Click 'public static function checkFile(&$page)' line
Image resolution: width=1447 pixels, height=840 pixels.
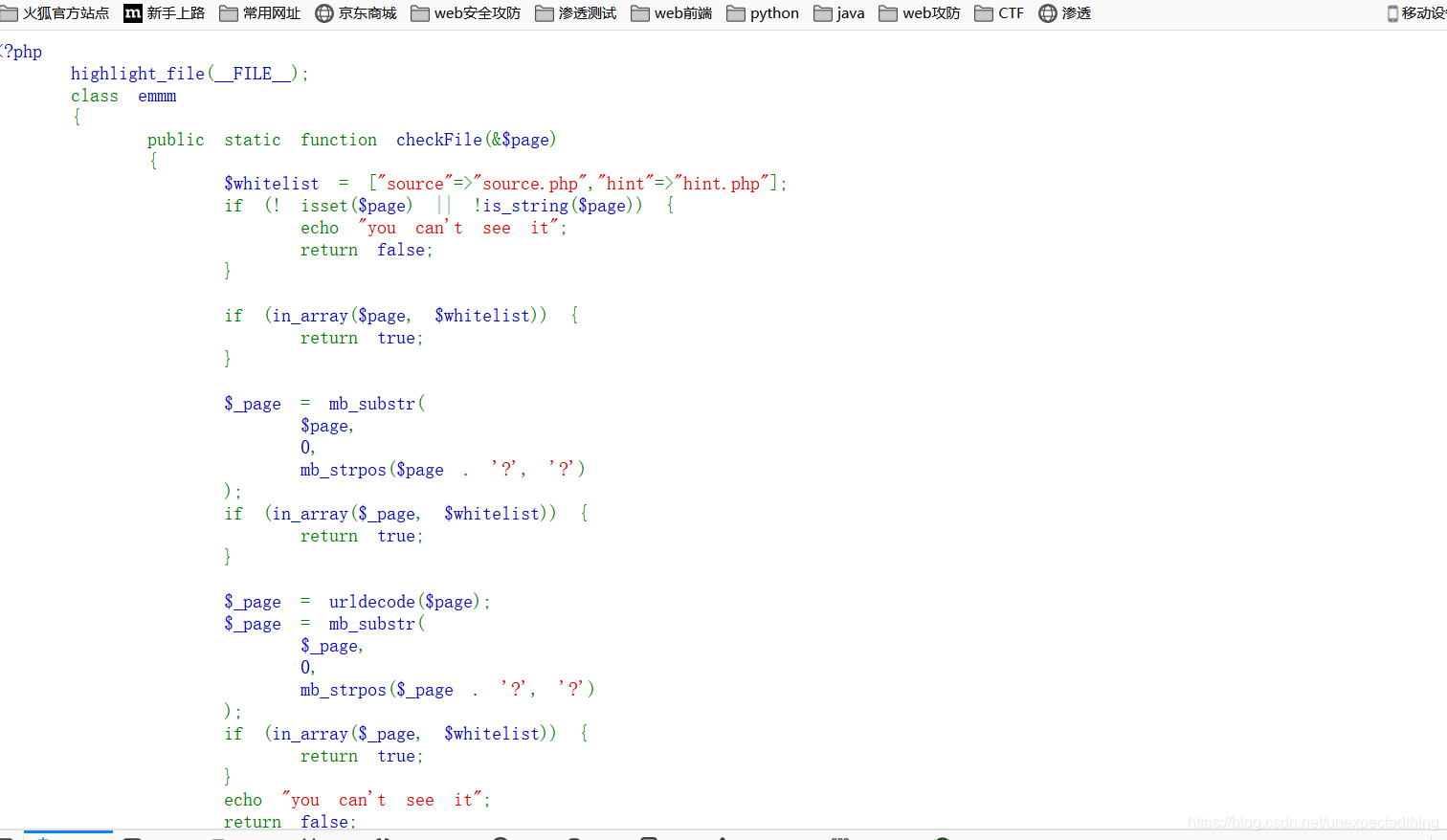(351, 140)
